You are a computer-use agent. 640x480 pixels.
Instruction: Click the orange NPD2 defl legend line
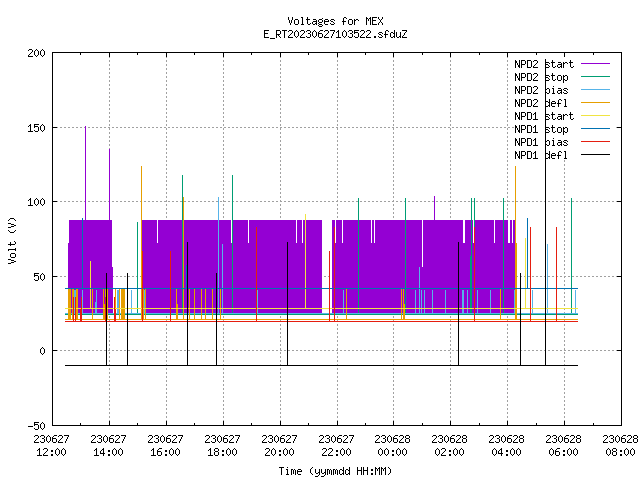[x=596, y=102]
